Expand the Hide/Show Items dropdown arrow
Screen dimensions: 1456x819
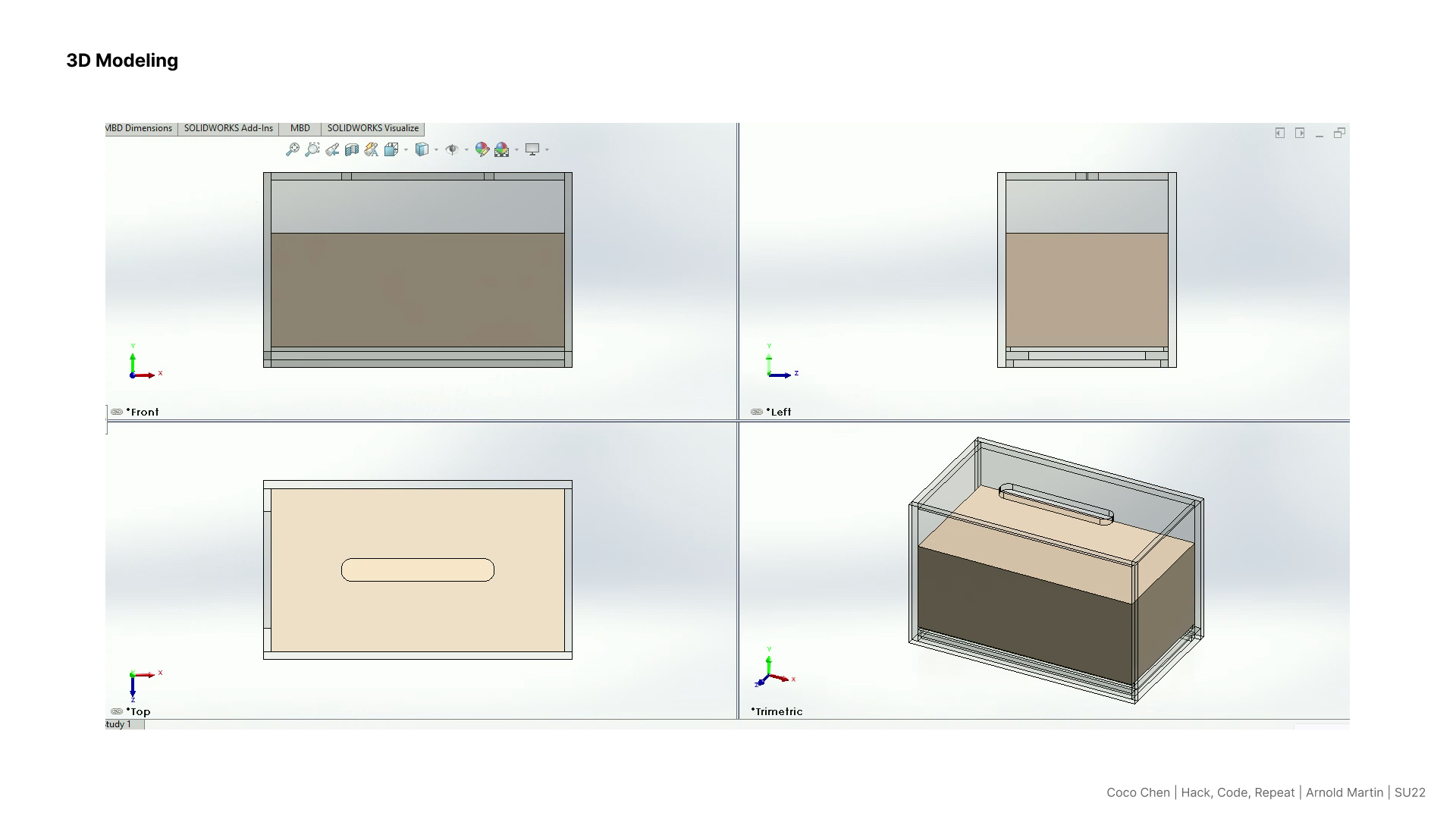pos(466,150)
